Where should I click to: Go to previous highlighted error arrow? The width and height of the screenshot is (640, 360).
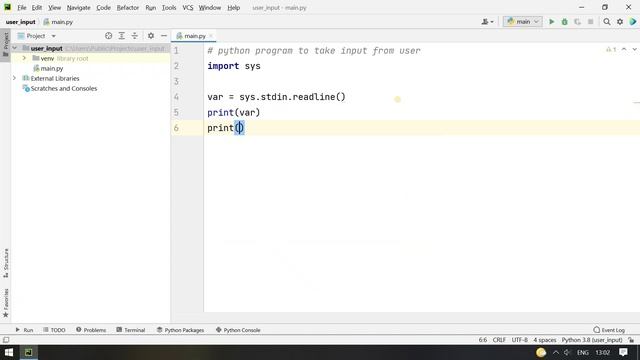(624, 49)
